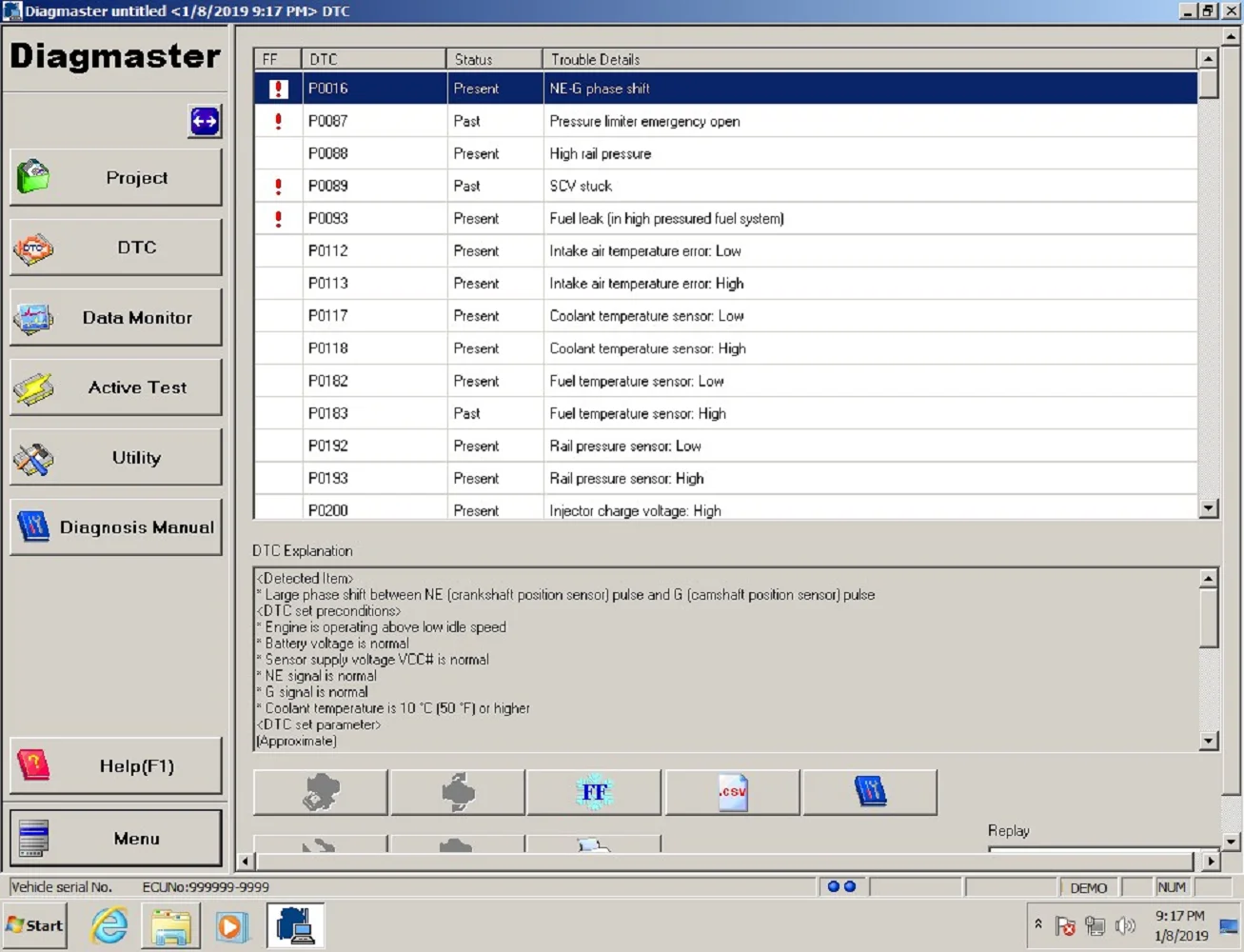Image resolution: width=1244 pixels, height=952 pixels.
Task: Click the engine-with-book icon button
Action: coord(321,792)
